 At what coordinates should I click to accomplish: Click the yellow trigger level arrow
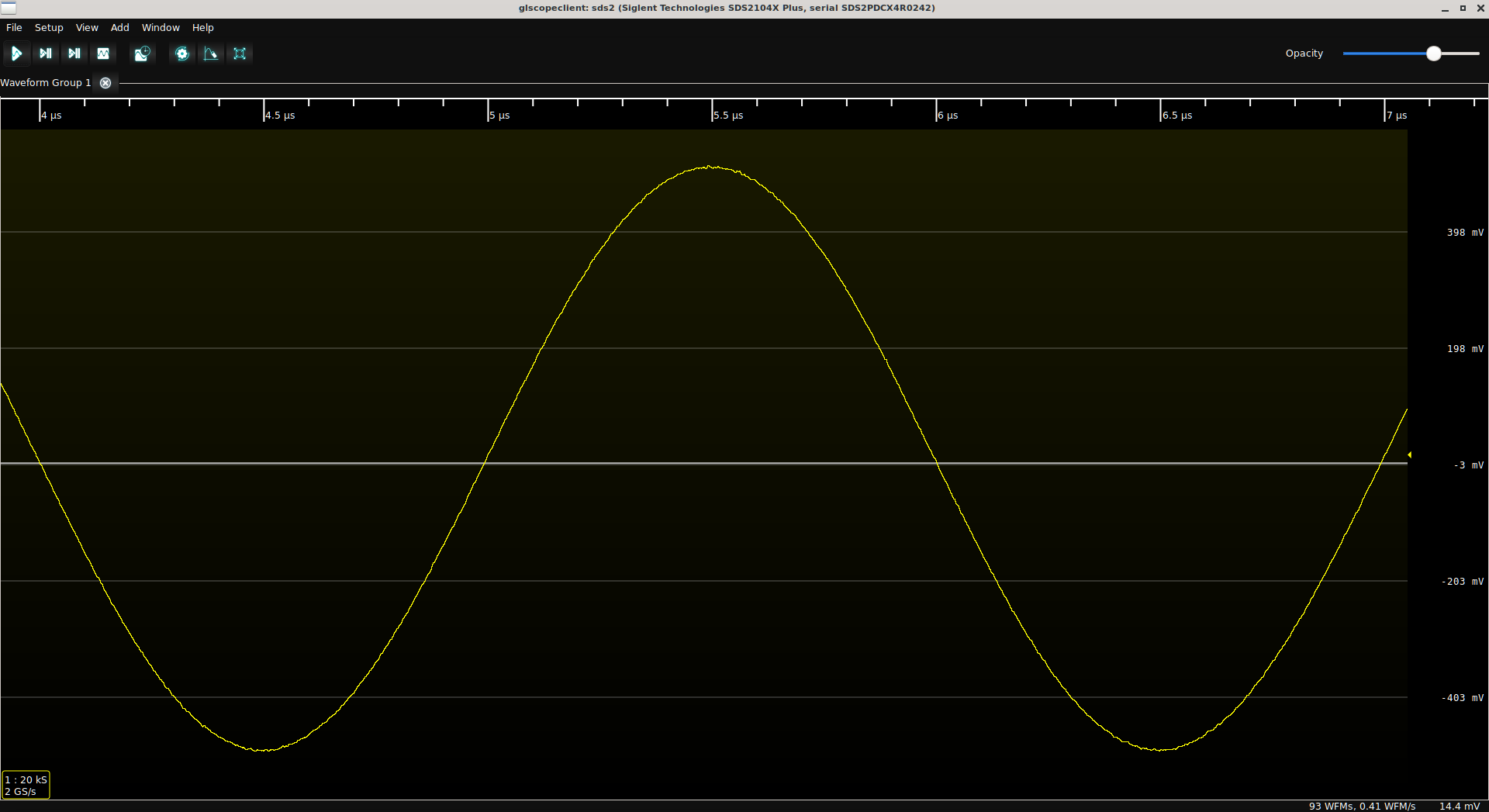(1409, 454)
